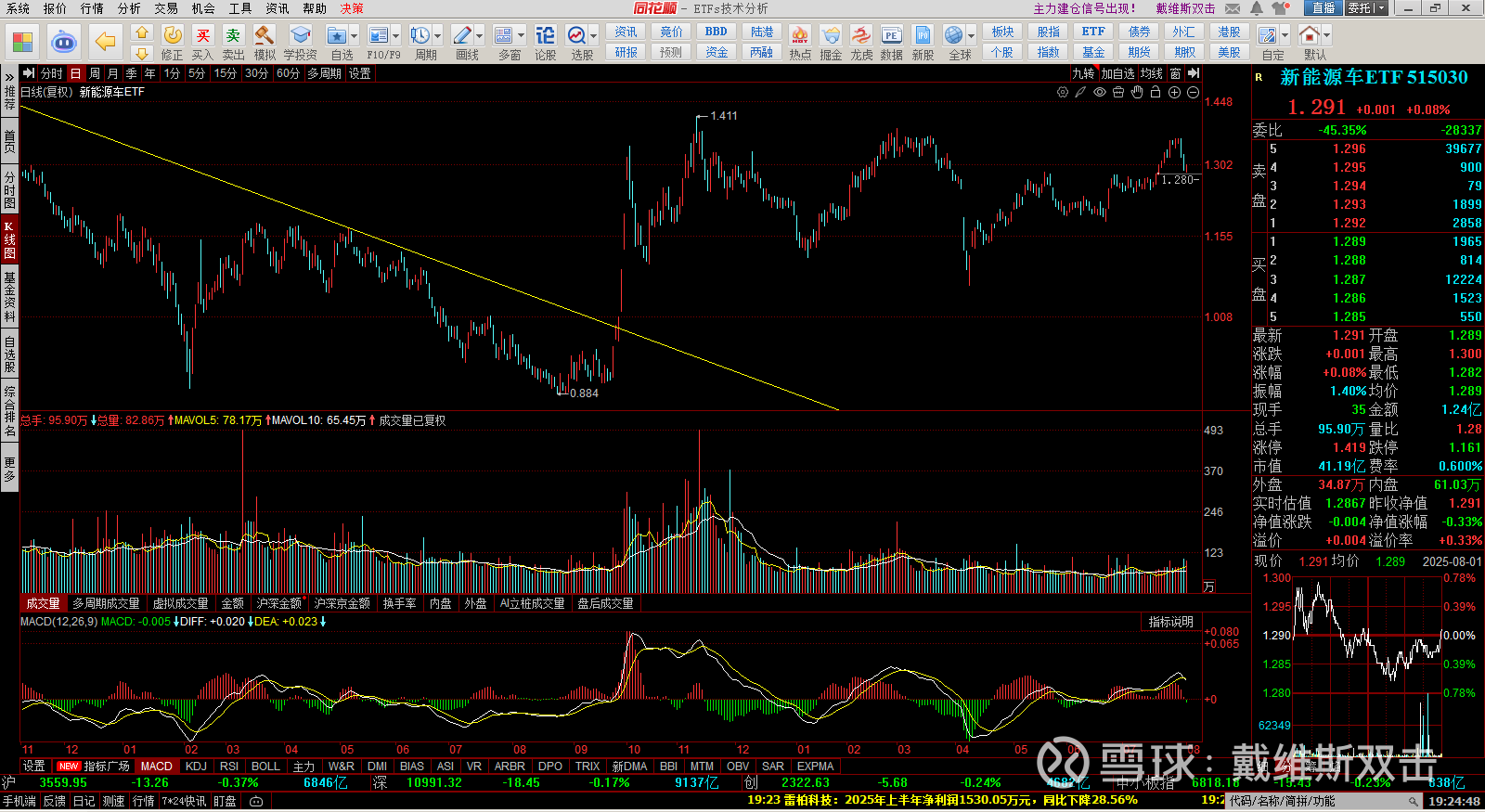This screenshot has width=1485, height=812.
Task: Toggle the hand pan tool
Action: [1137, 92]
